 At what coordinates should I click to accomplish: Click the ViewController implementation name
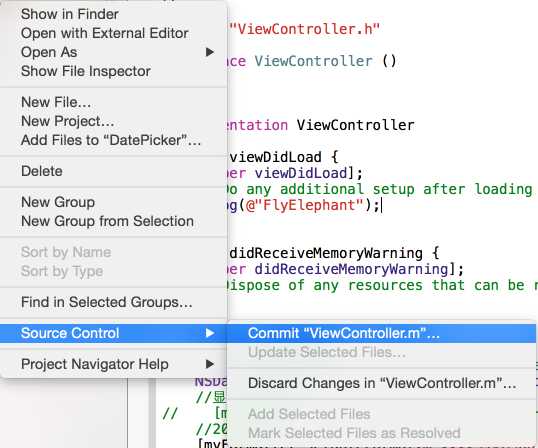(x=355, y=125)
